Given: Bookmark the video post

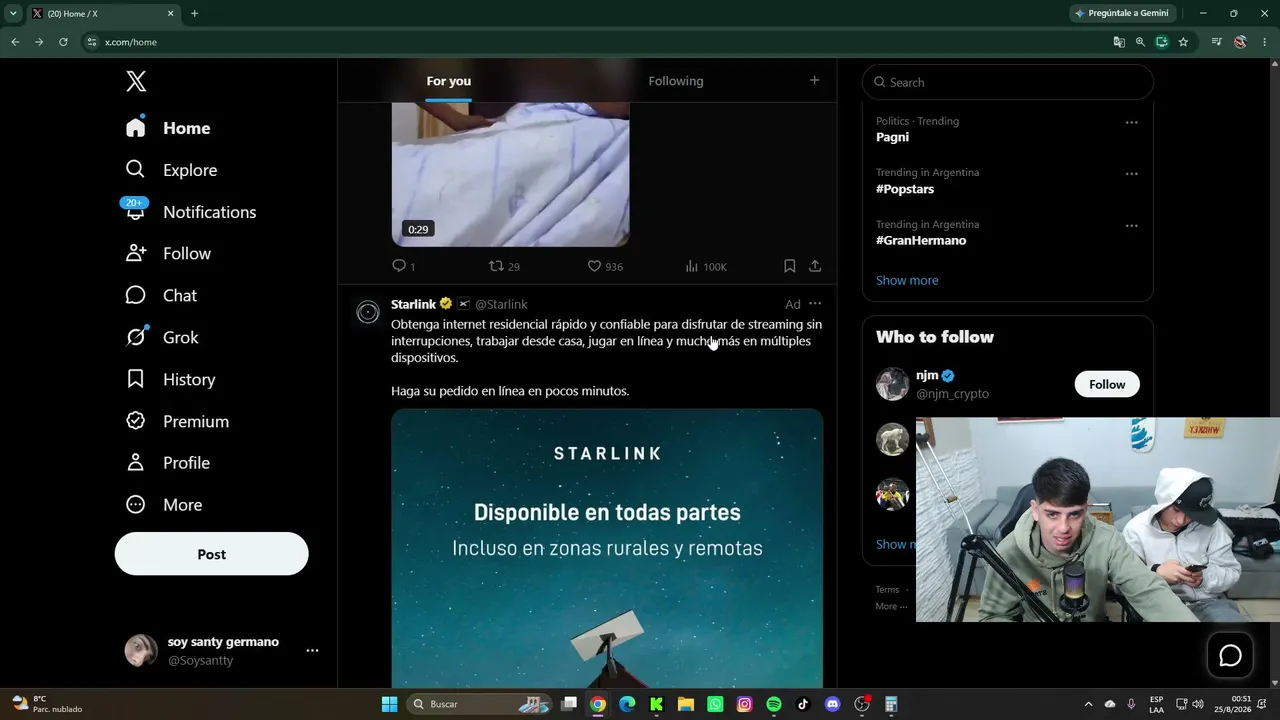Looking at the screenshot, I should click(x=790, y=266).
